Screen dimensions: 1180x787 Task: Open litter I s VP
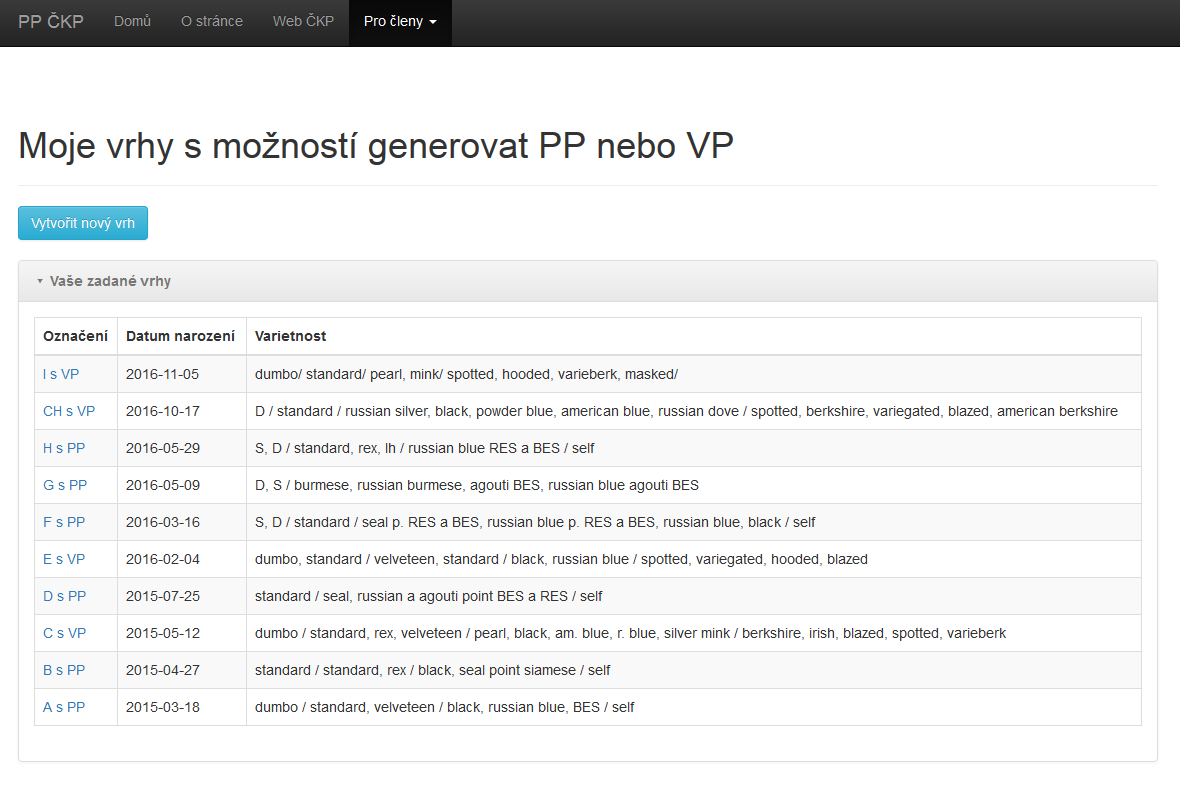coord(61,374)
